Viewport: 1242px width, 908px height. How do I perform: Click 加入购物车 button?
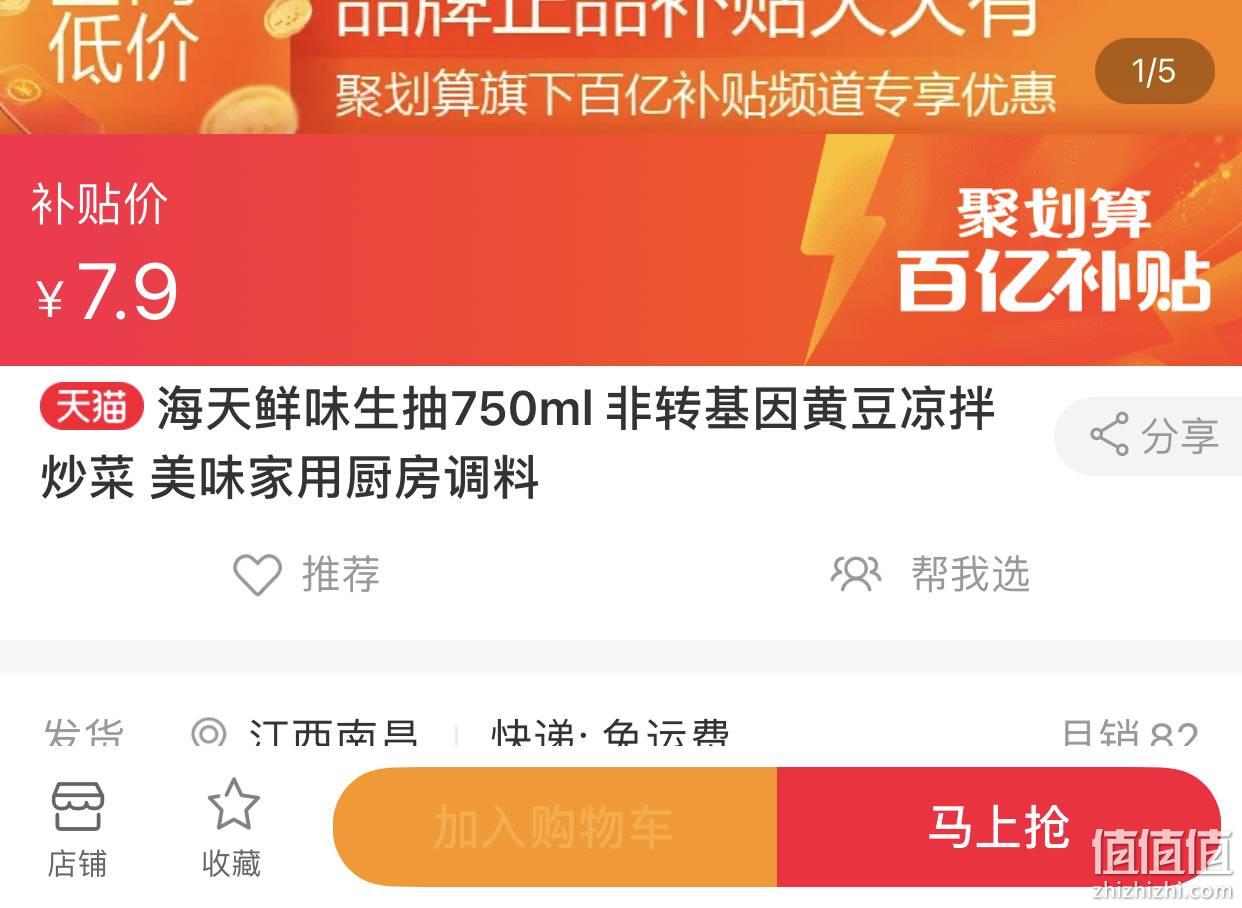coord(555,827)
